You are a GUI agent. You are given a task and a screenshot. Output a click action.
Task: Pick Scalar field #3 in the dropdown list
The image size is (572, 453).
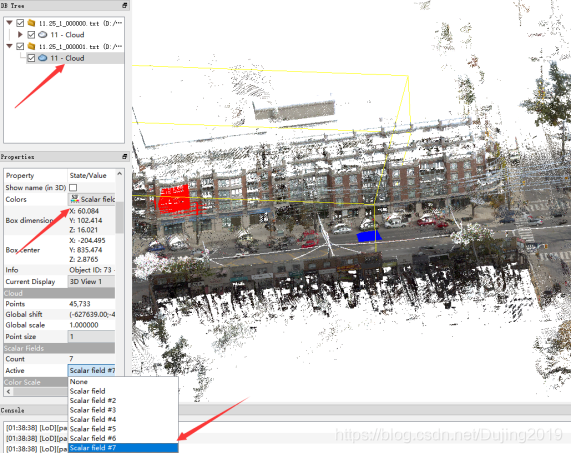click(x=123, y=410)
